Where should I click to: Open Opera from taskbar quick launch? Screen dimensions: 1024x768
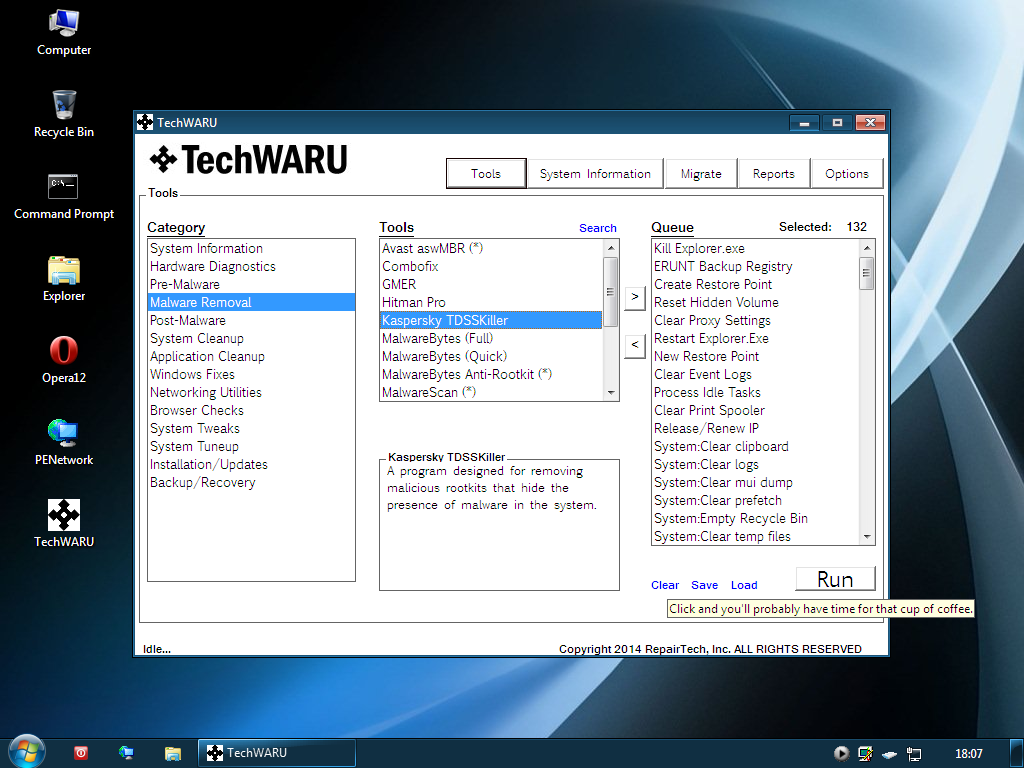point(81,753)
